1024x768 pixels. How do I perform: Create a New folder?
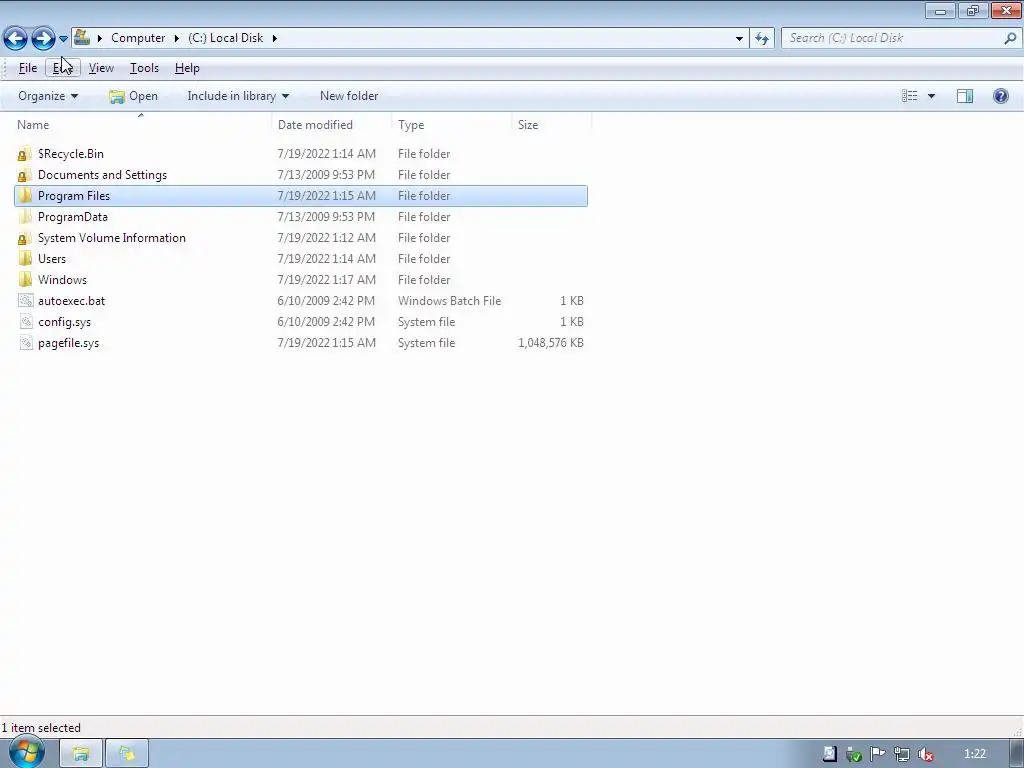(x=349, y=96)
